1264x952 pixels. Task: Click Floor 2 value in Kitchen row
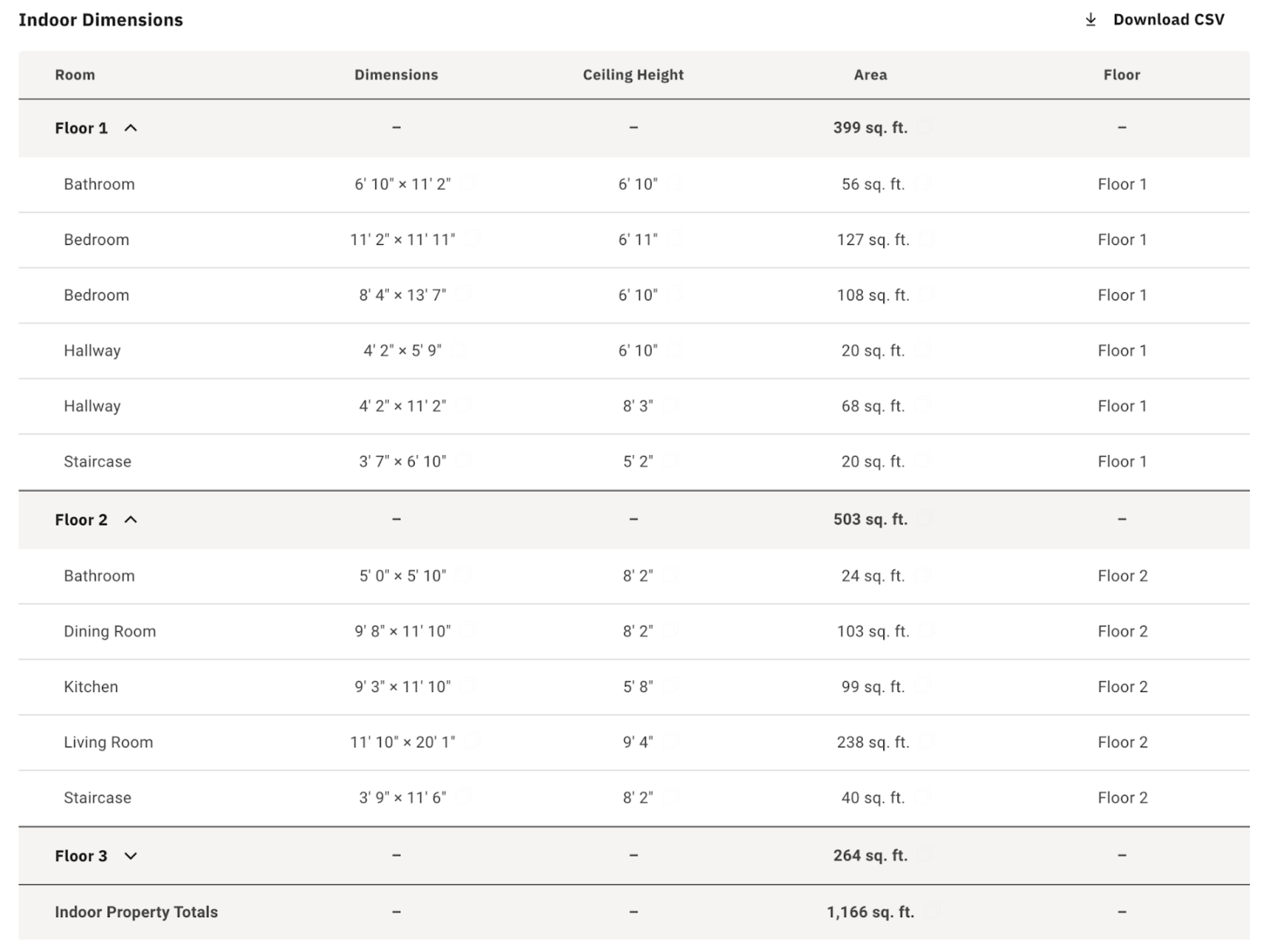(x=1122, y=686)
